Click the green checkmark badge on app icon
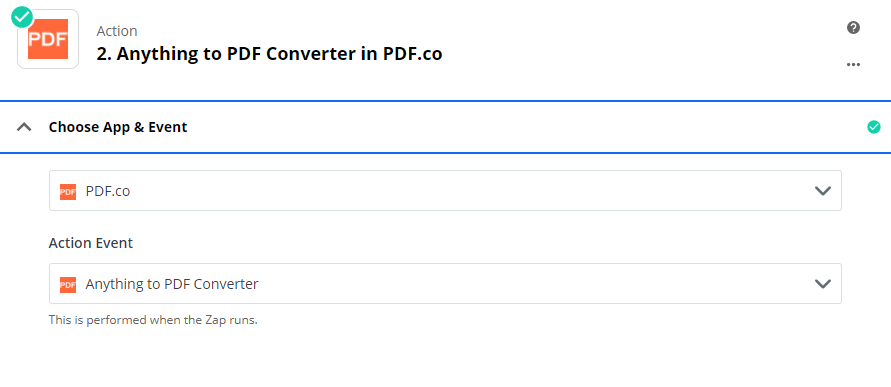Viewport: 891px width, 387px height. [x=22, y=17]
